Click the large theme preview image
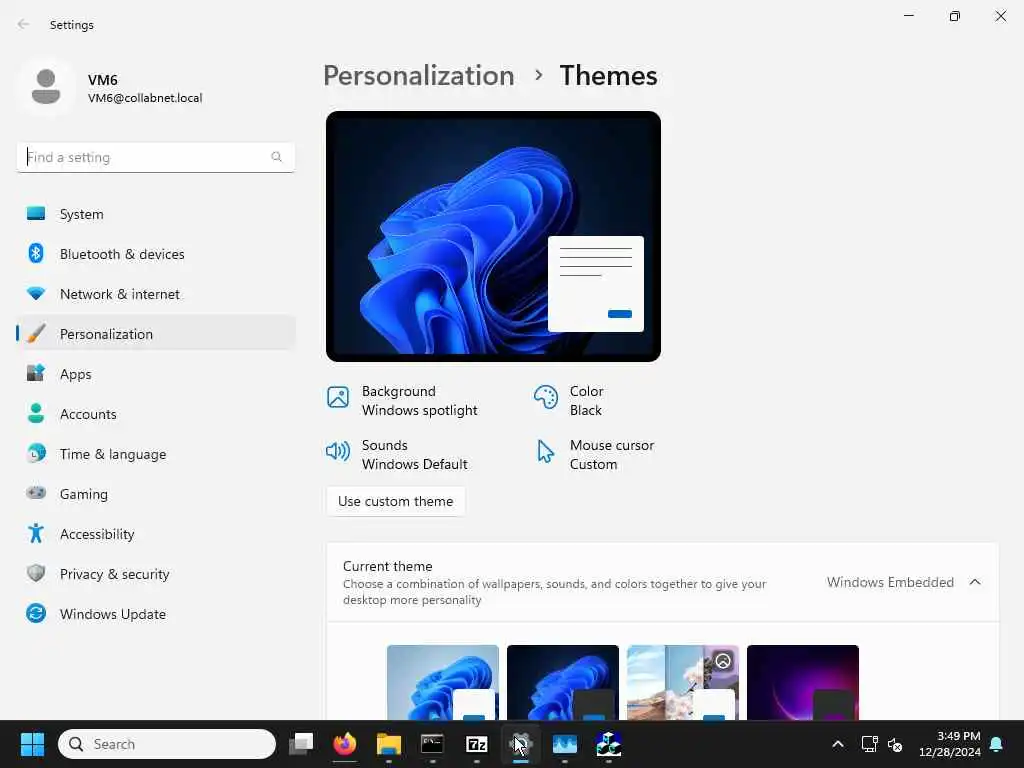Screen dimensions: 1024x768 pos(493,236)
